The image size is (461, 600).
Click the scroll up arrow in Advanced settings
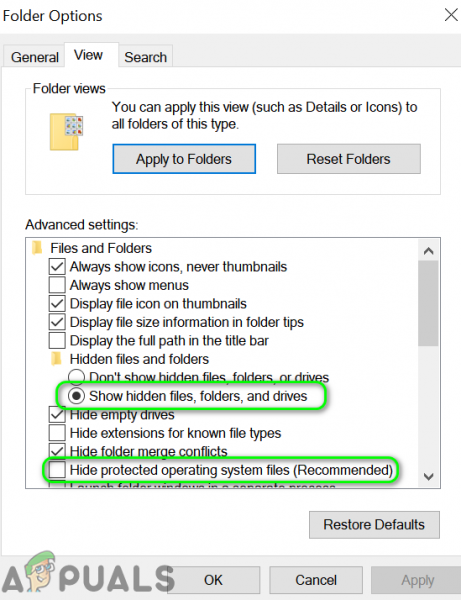point(428,251)
